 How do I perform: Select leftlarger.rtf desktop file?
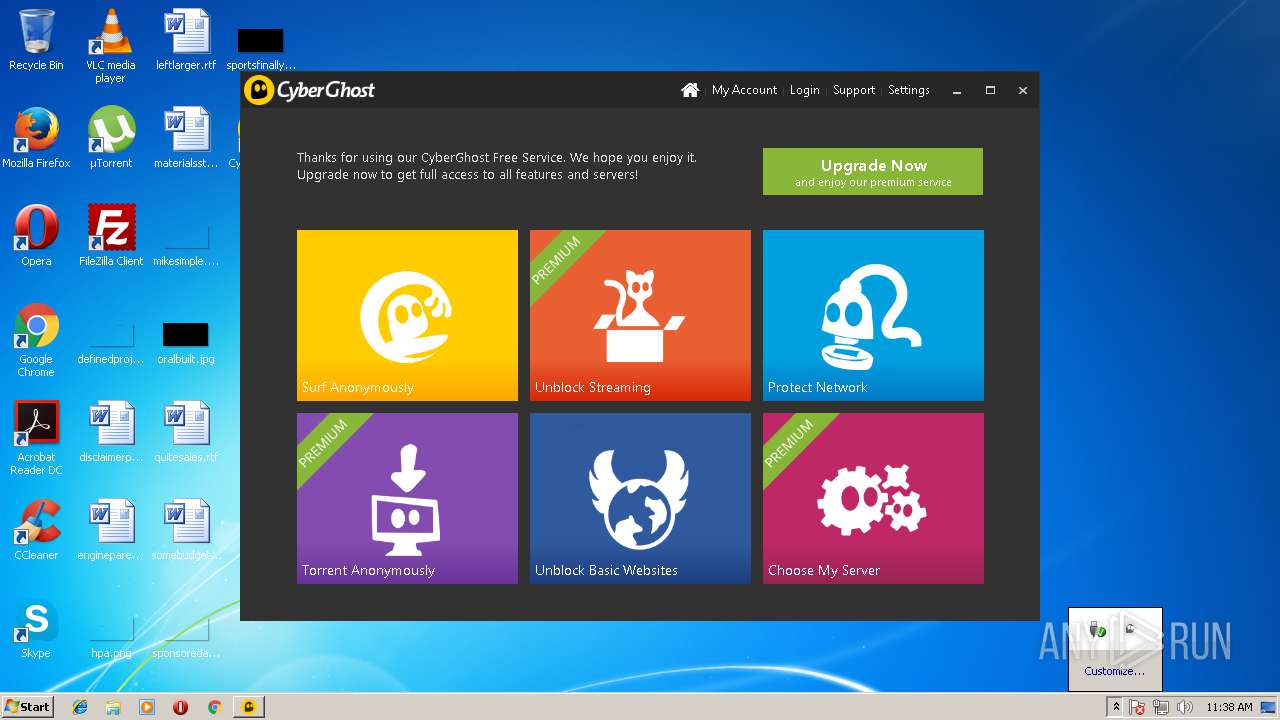tap(186, 40)
